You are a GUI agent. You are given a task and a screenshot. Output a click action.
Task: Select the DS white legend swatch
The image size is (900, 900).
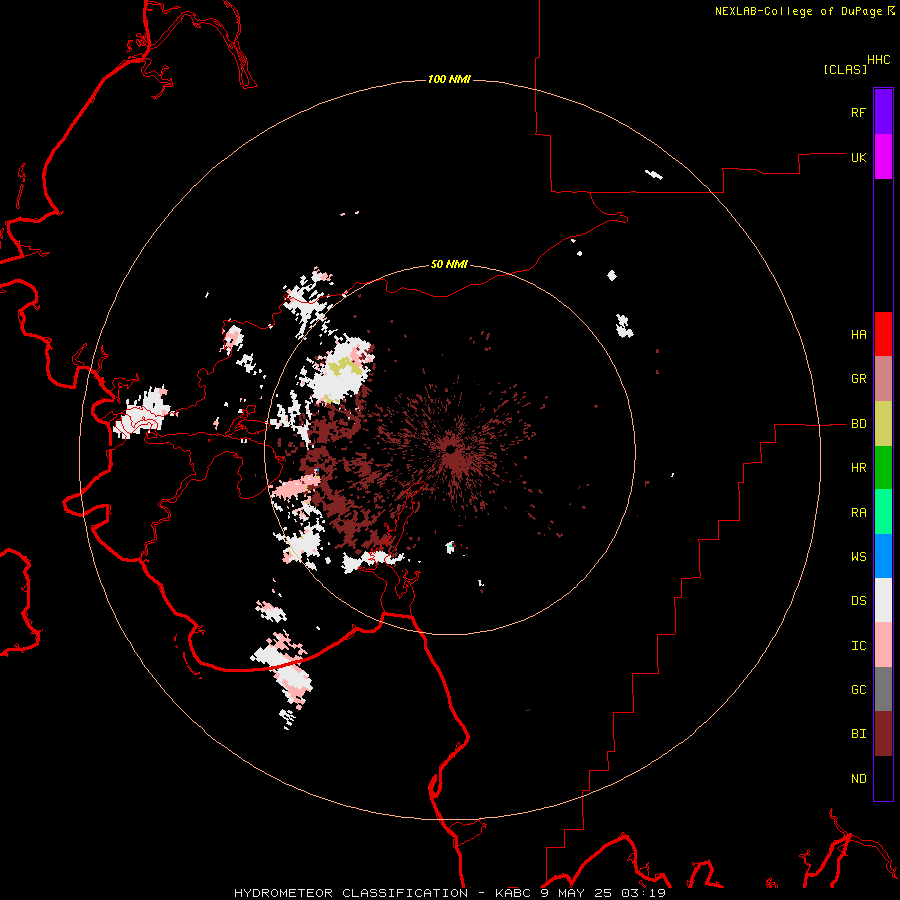click(883, 600)
